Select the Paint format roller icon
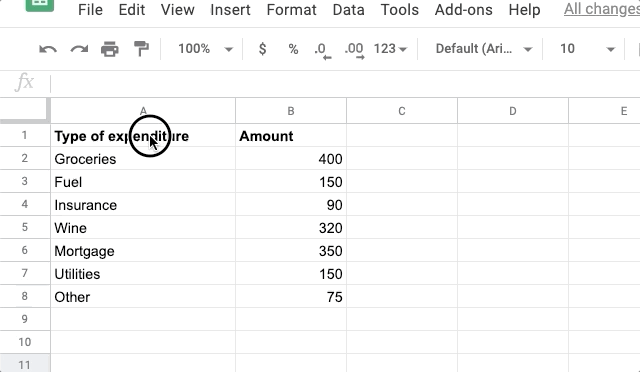The height and width of the screenshot is (372, 640). point(141,49)
